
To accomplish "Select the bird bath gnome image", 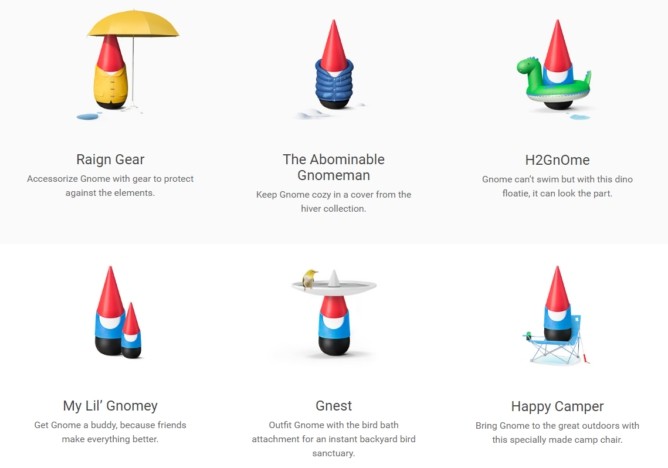I will click(334, 313).
